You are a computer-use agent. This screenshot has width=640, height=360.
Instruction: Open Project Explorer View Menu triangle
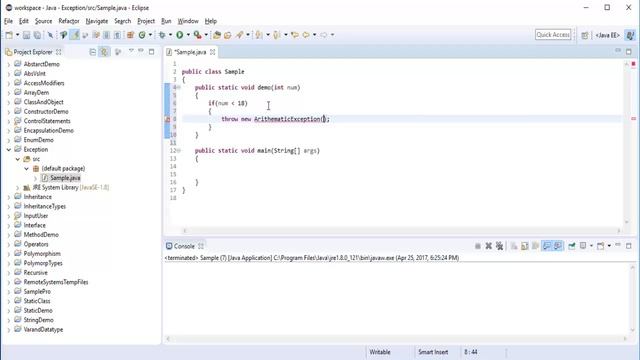[x=131, y=51]
